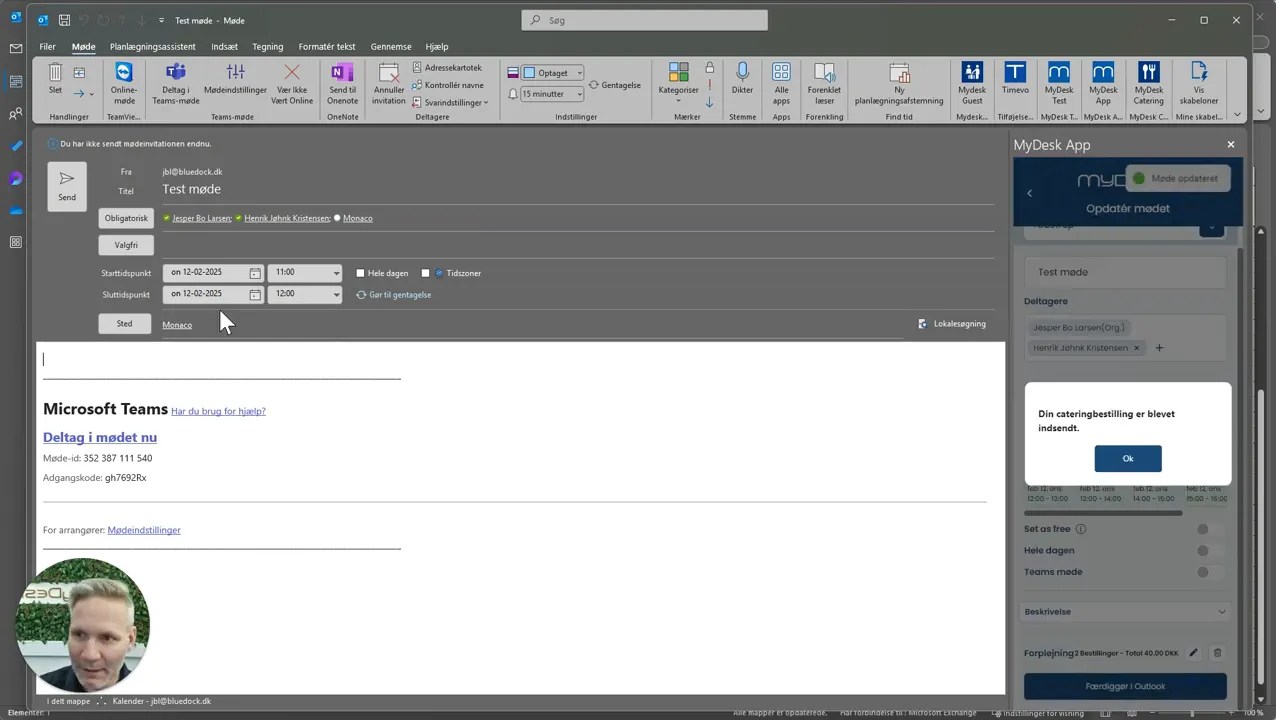Viewport: 1276px width, 720px height.
Task: Open the Adressekartotek address book
Action: click(x=447, y=68)
